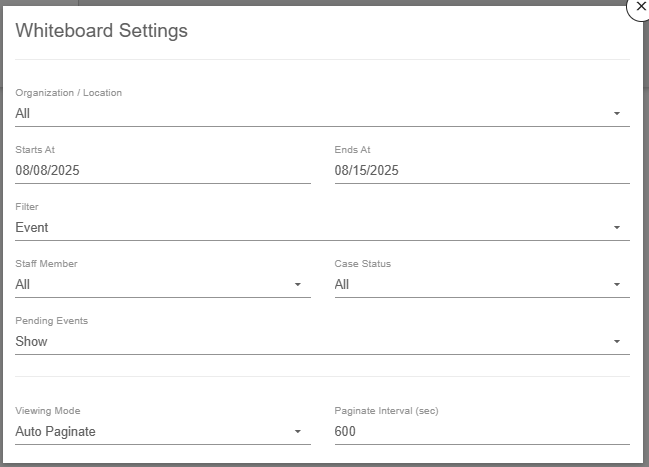Open Pending Events selector showing Show
The width and height of the screenshot is (649, 467).
[300, 342]
